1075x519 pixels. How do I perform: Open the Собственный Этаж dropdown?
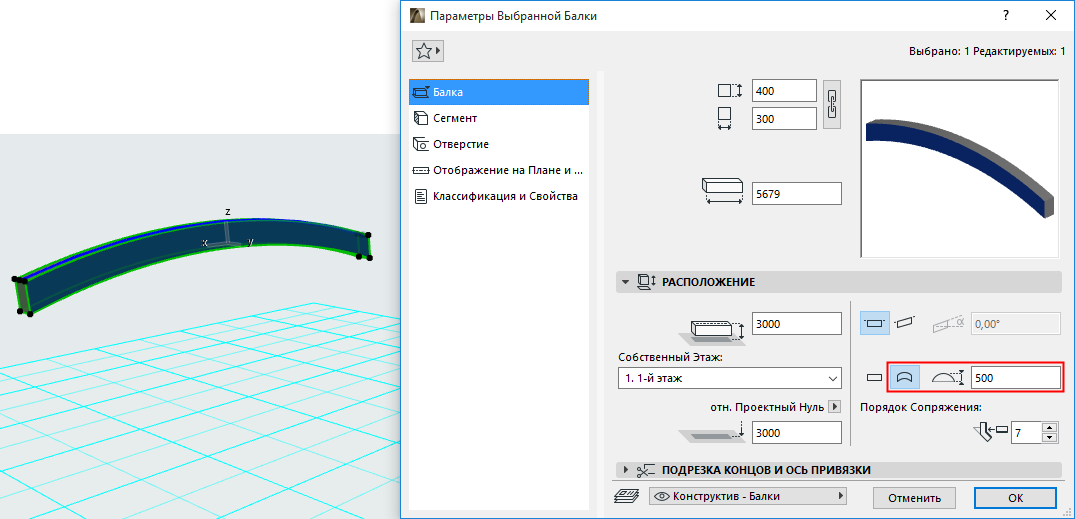729,378
